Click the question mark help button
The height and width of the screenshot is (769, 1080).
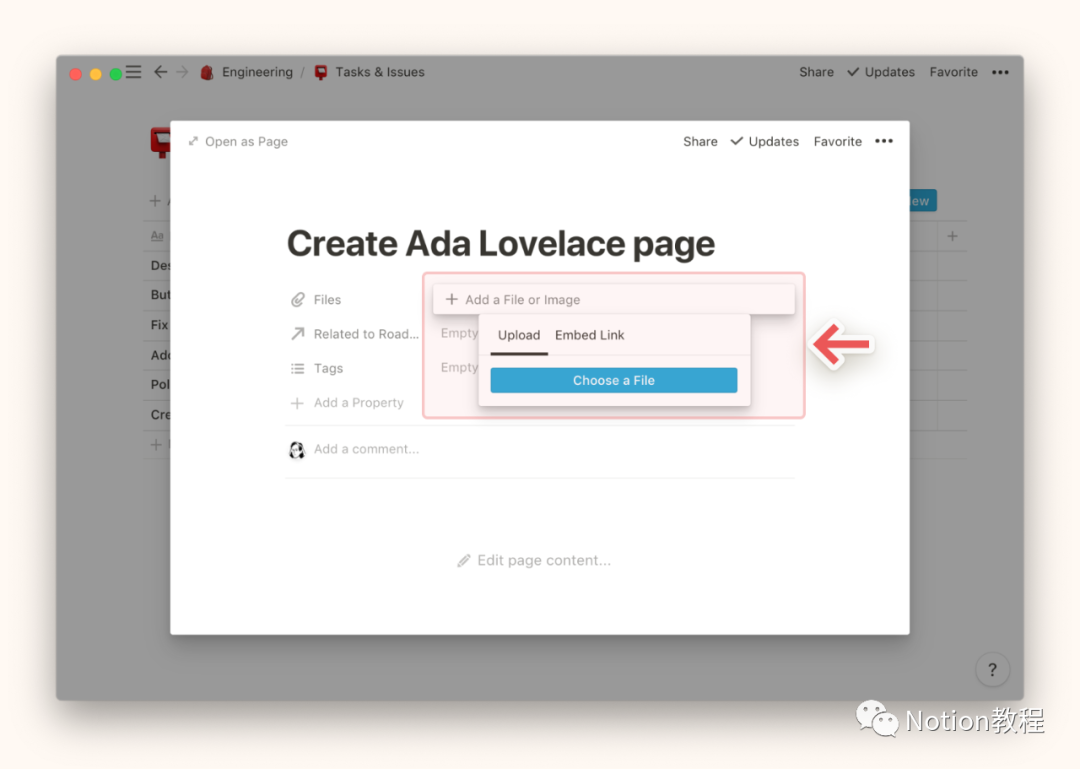click(x=992, y=670)
